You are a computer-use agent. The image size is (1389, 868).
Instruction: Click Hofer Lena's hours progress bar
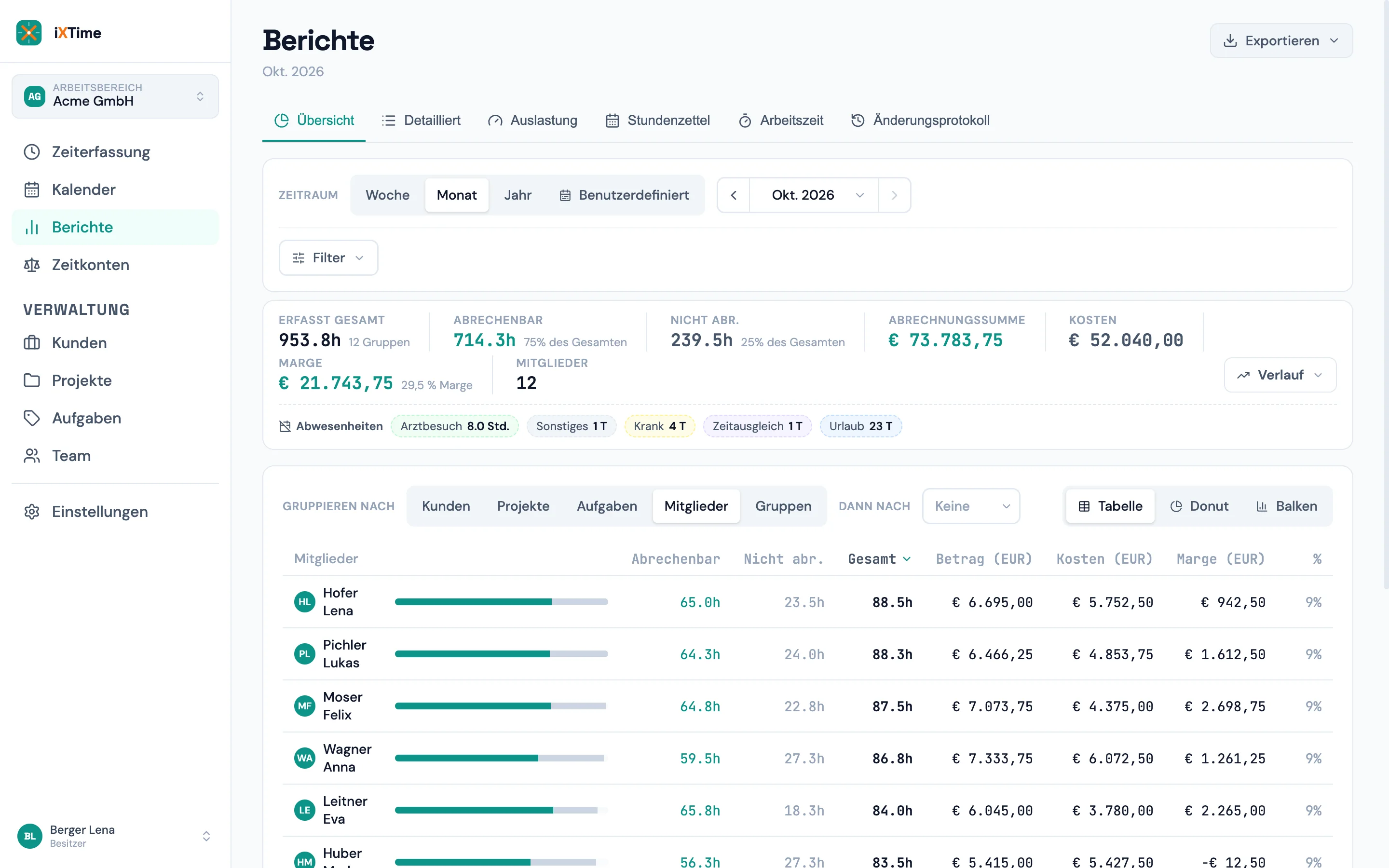[501, 602]
